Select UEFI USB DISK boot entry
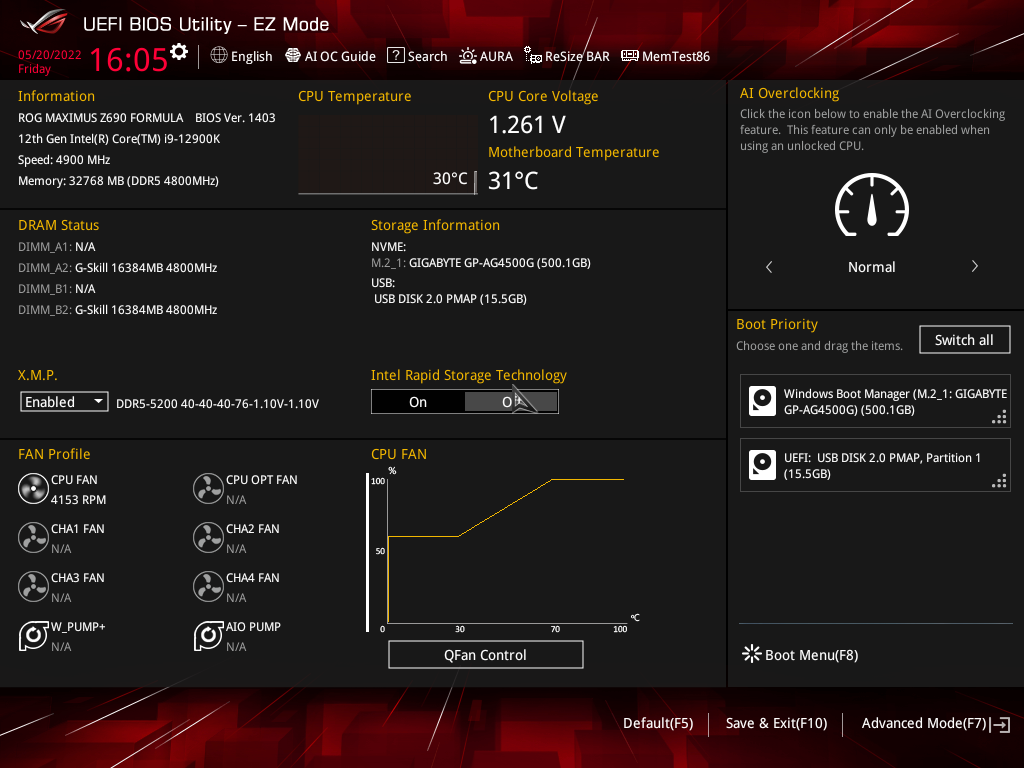The image size is (1024, 768). click(x=875, y=465)
